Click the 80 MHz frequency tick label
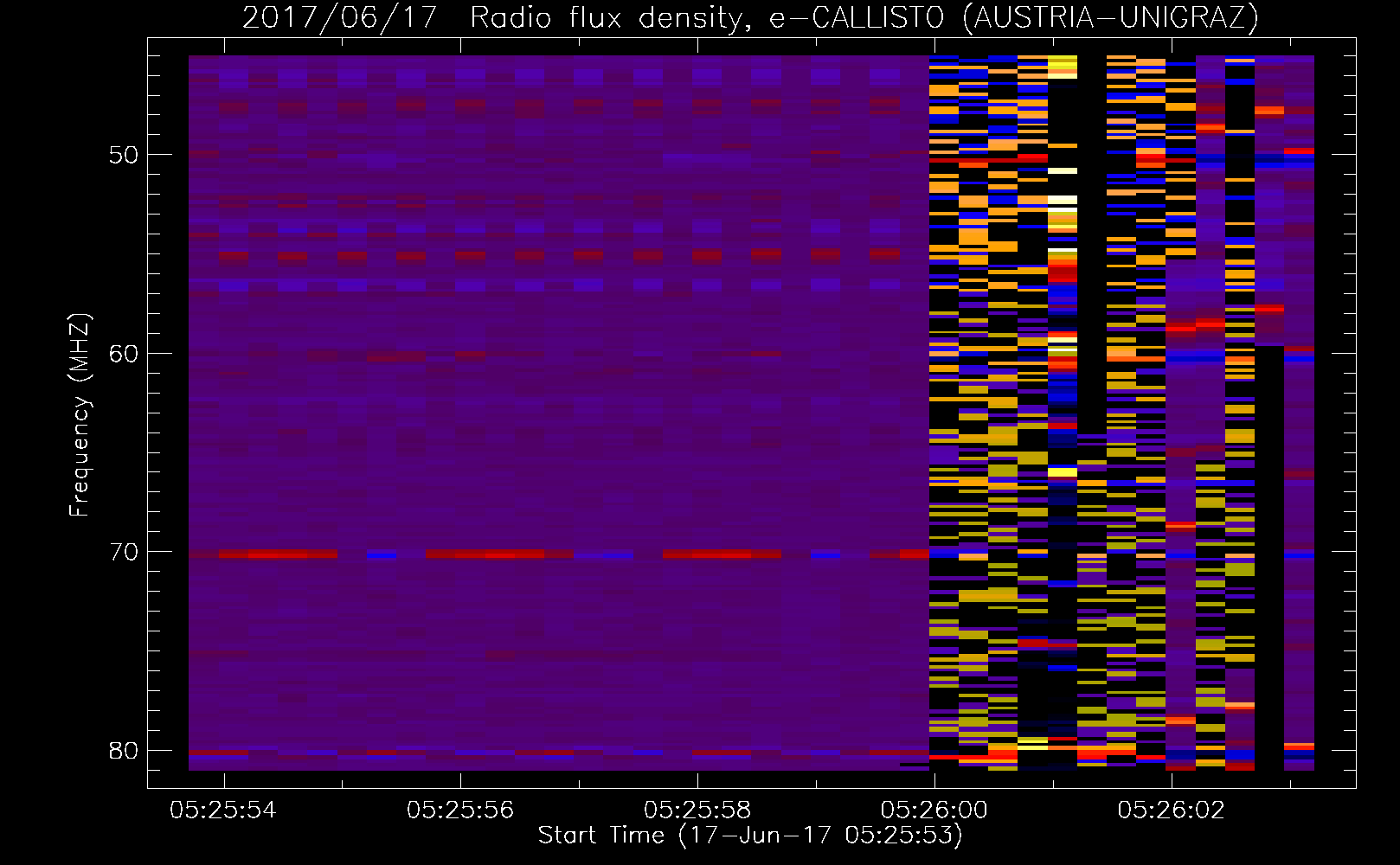 [124, 750]
